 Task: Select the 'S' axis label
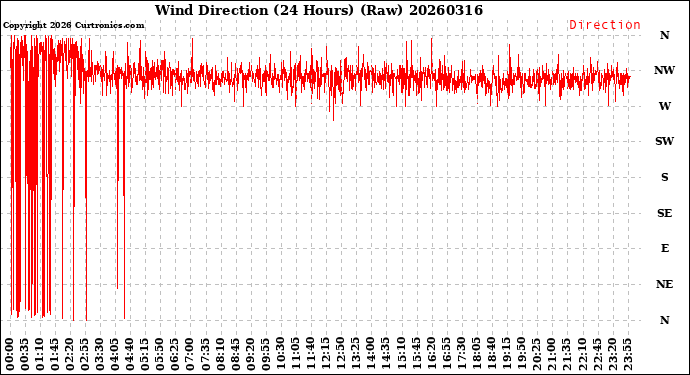(x=664, y=177)
